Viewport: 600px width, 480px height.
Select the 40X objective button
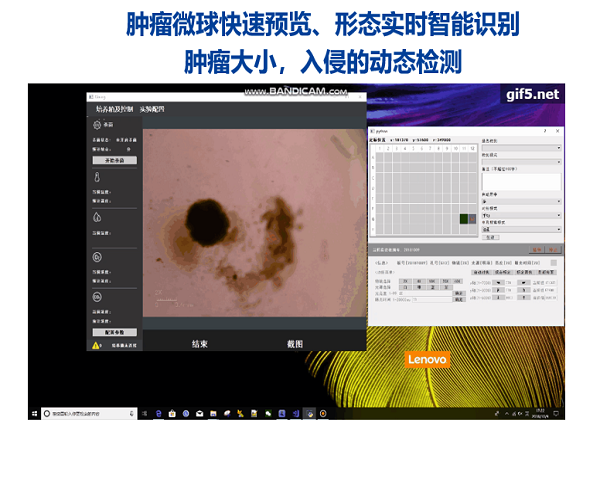click(457, 281)
